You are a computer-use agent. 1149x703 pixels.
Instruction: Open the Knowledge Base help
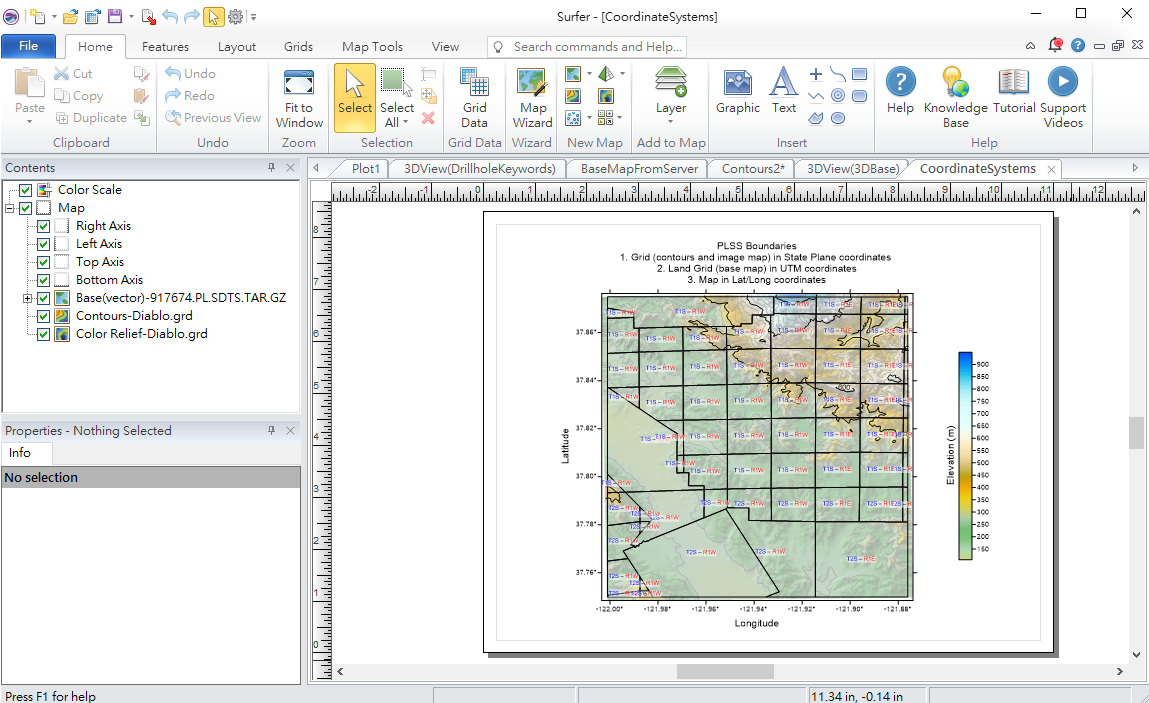pos(955,98)
